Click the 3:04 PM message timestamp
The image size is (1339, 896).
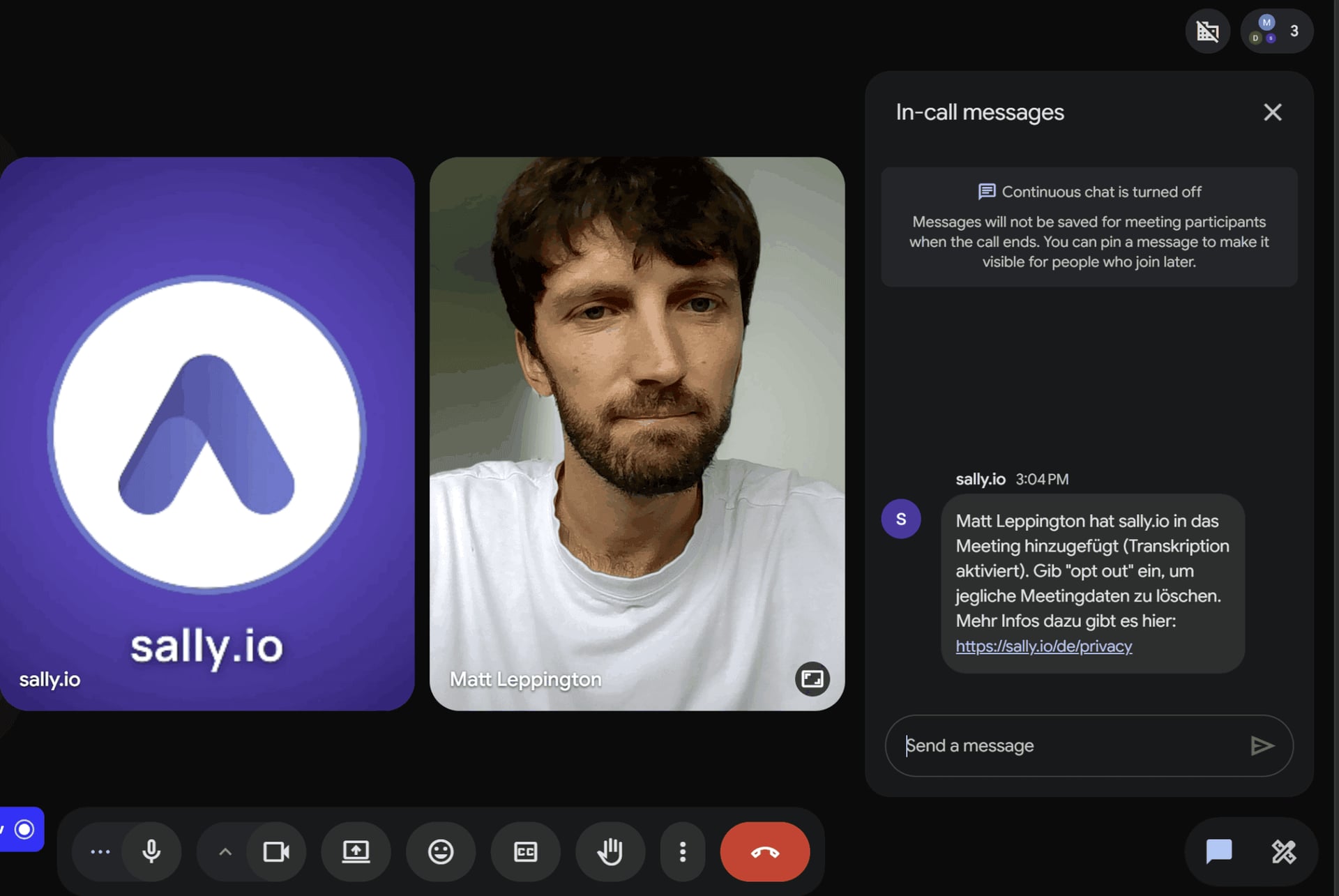tap(1042, 479)
